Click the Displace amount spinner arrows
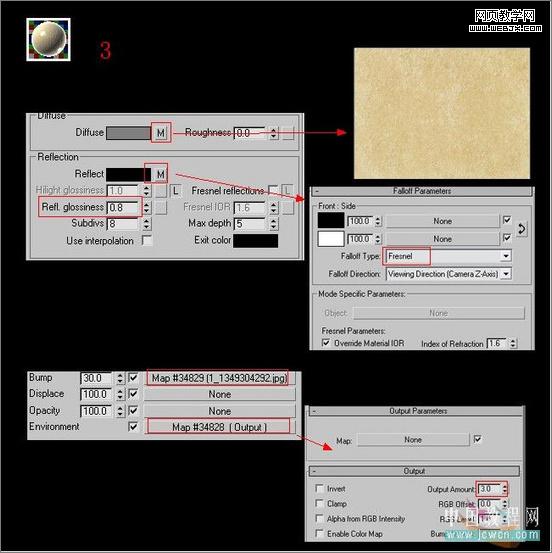Screen dimensions: 552x553 pyautogui.click(x=120, y=394)
